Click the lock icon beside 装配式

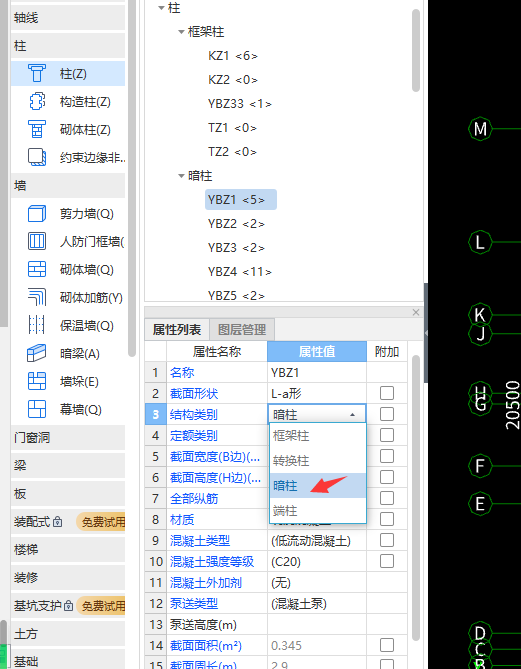pyautogui.click(x=58, y=521)
